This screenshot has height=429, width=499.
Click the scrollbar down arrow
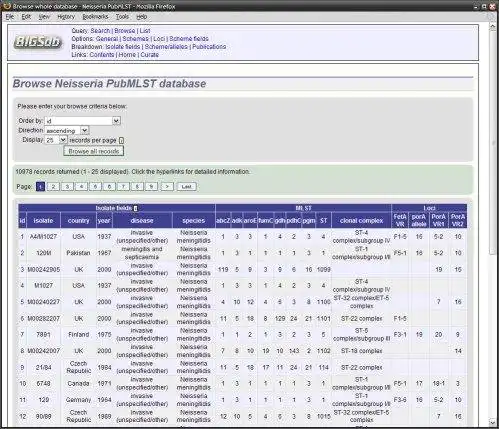(x=493, y=422)
